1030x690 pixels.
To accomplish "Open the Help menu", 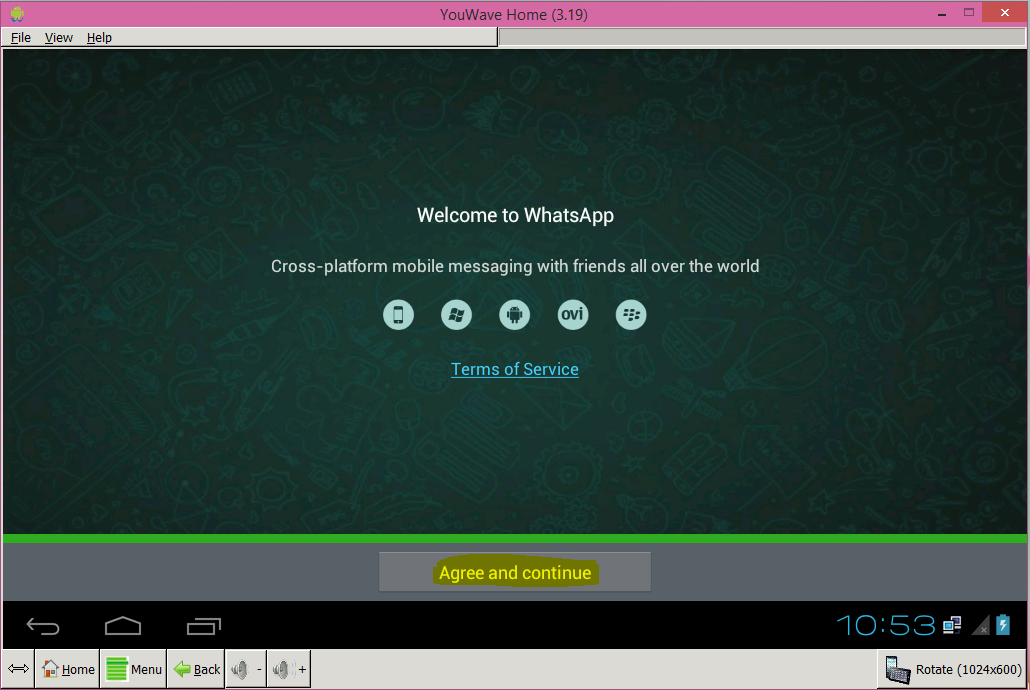I will [x=99, y=37].
